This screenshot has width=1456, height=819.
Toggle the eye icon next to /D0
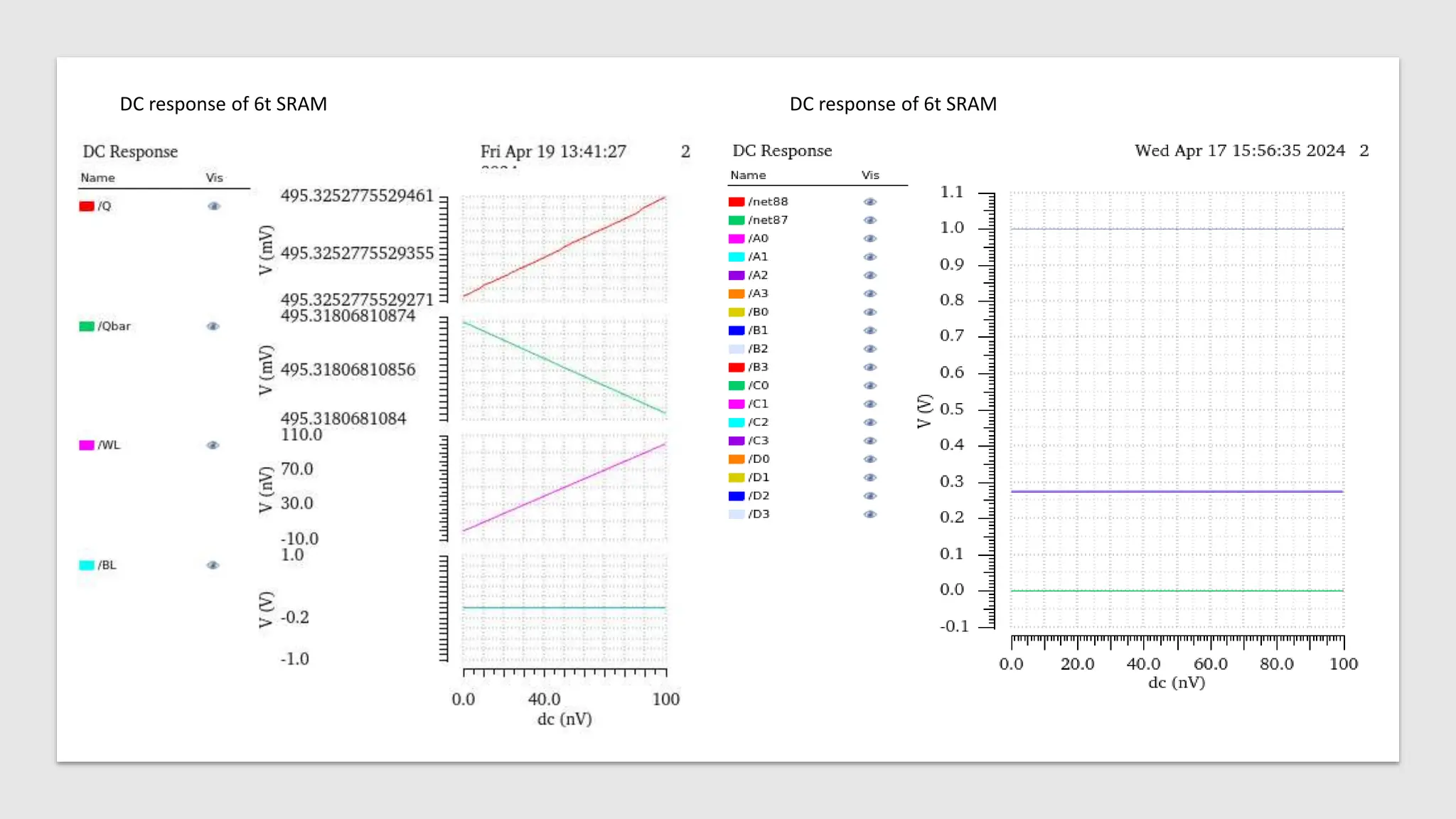coord(870,459)
